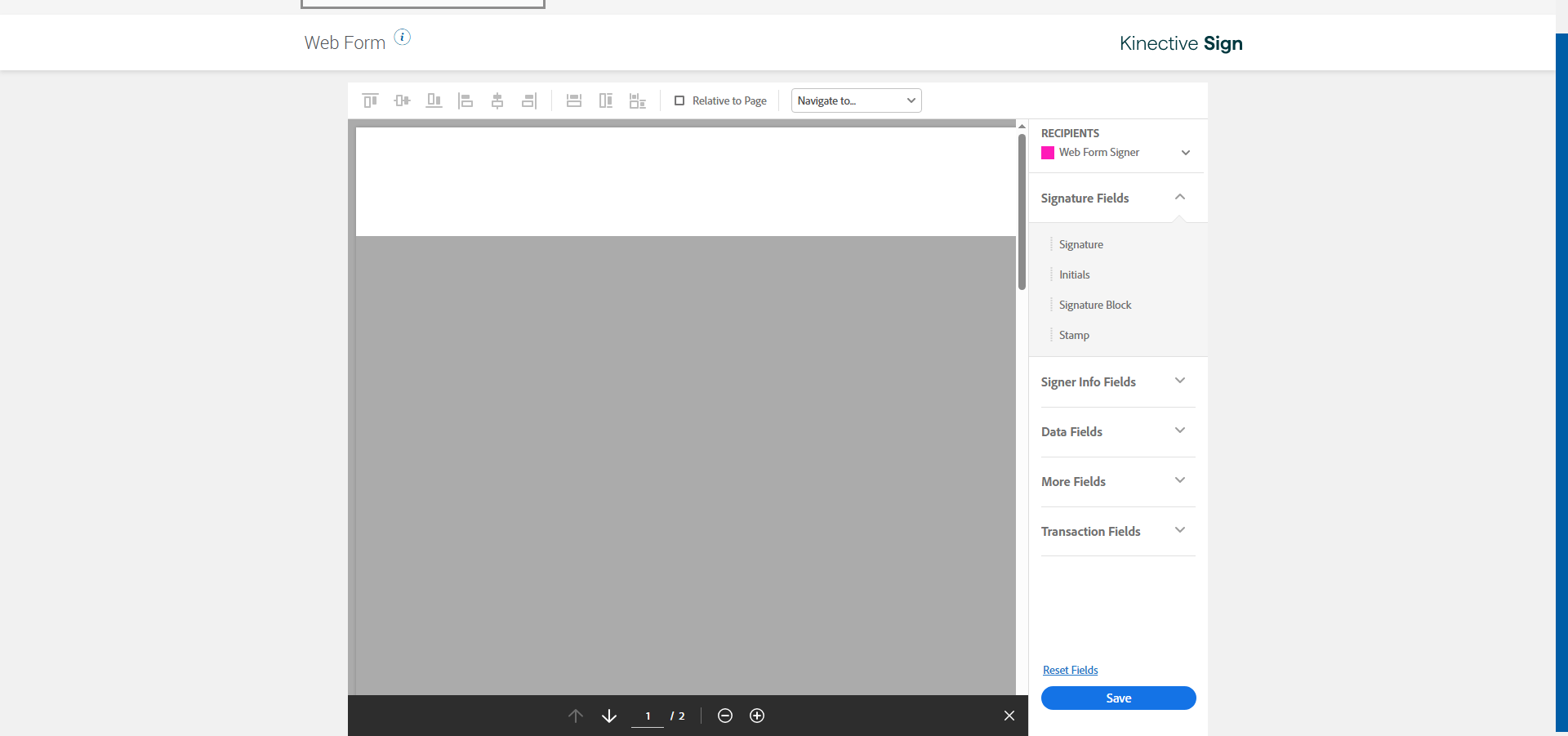Click the align left edges icon

465,100
